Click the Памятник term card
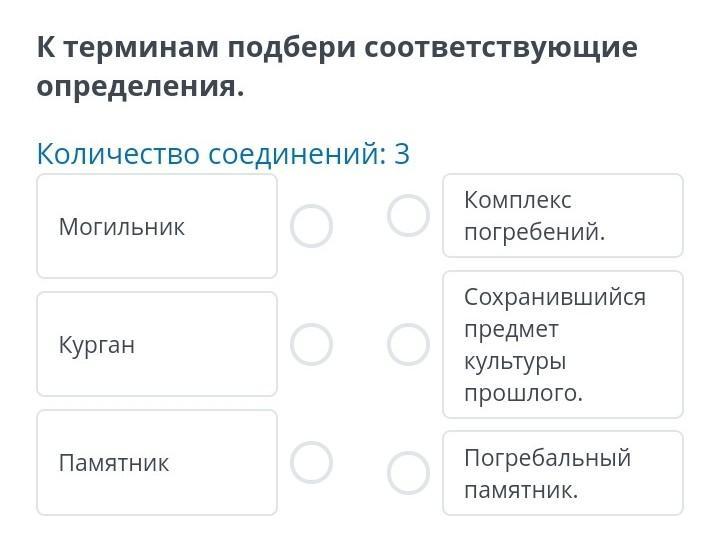720x556 pixels. coord(157,462)
